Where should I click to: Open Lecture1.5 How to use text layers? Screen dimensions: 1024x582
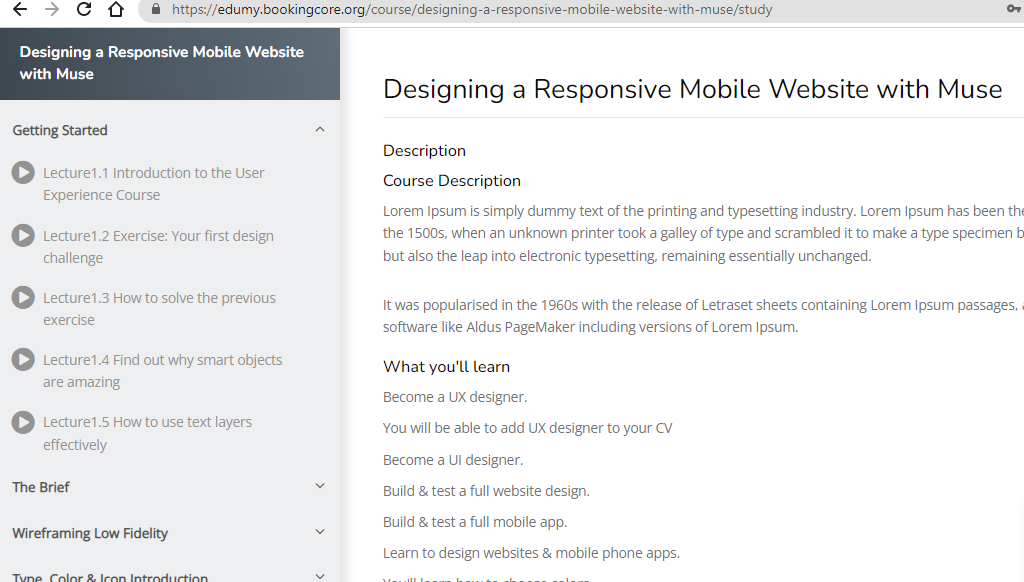coord(148,433)
